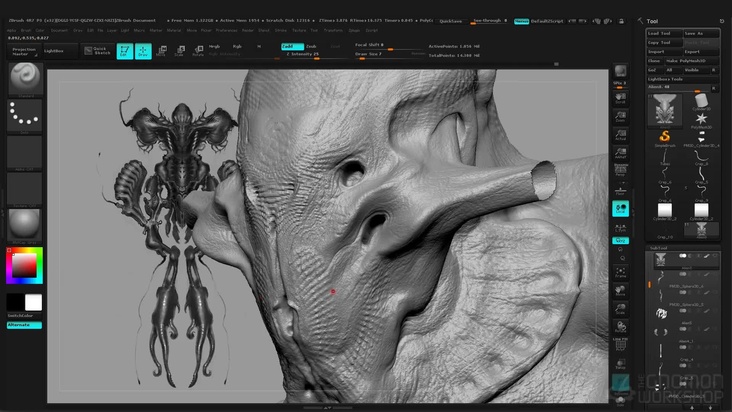The image size is (732, 412).
Task: Open the Color menu
Action: (40, 30)
